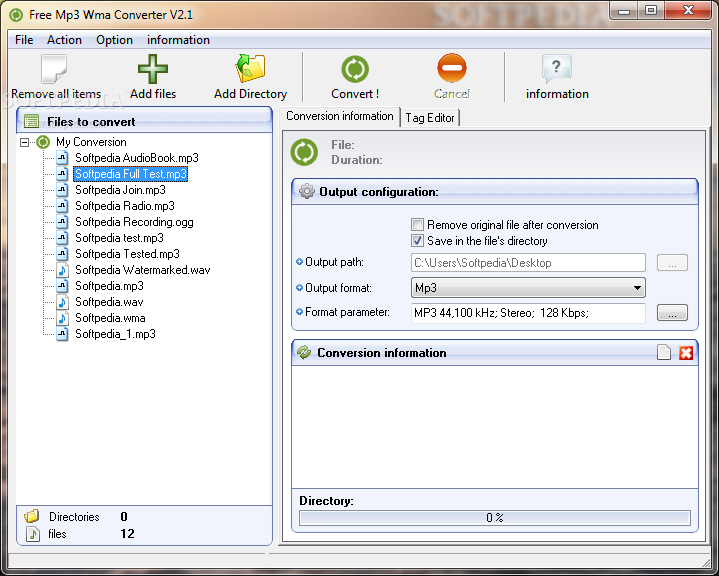Screen dimensions: 719x576
Task: Open the Action menu
Action: (65, 40)
